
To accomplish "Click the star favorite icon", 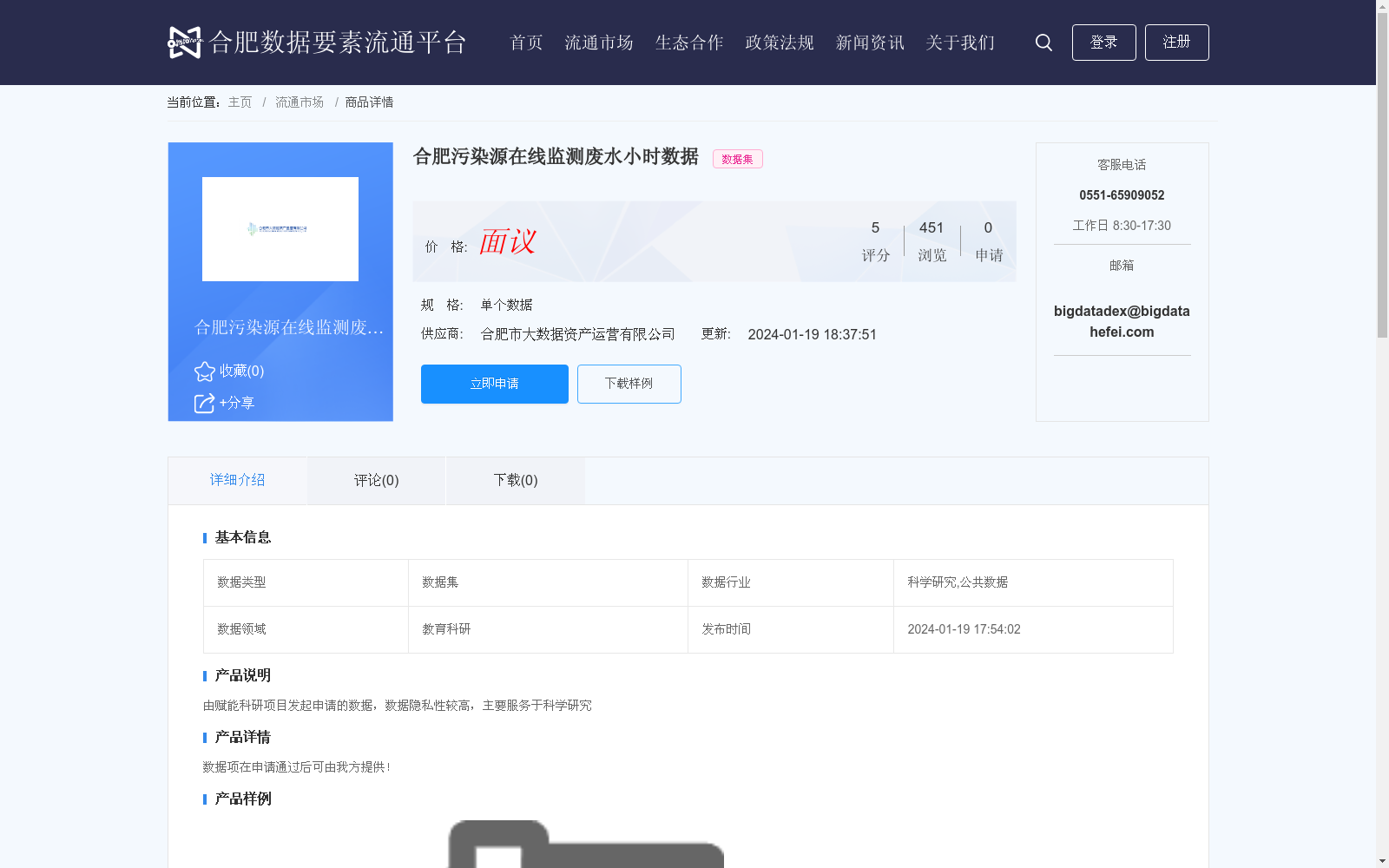I will pyautogui.click(x=205, y=372).
